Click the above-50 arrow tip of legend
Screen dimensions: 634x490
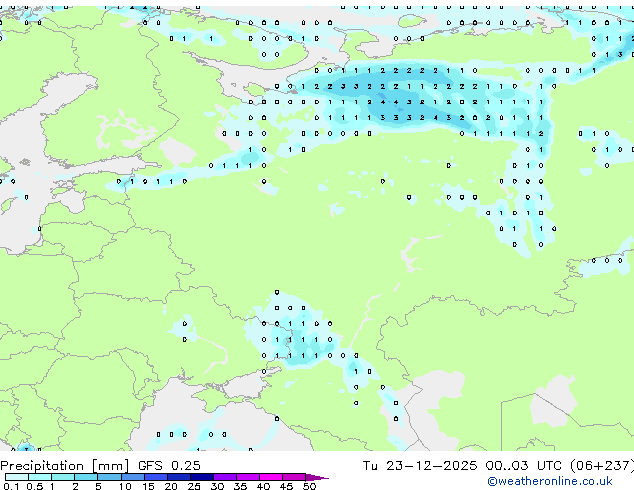point(317,477)
